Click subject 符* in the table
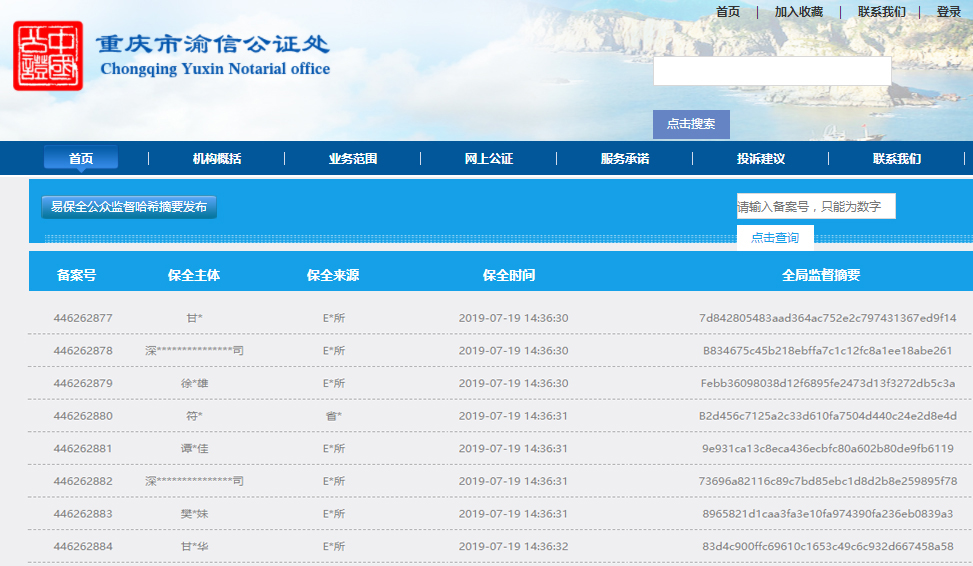 pyautogui.click(x=194, y=416)
